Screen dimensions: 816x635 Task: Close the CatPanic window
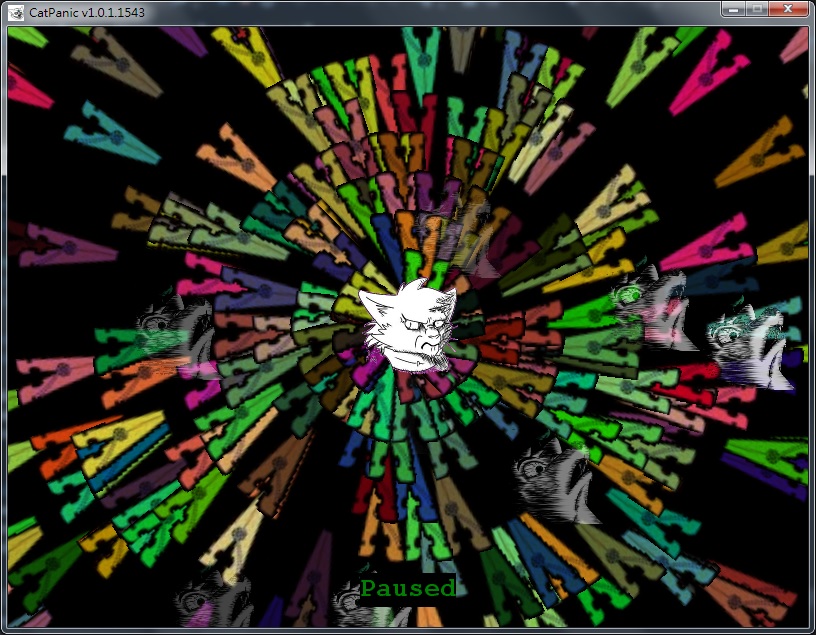[x=787, y=9]
